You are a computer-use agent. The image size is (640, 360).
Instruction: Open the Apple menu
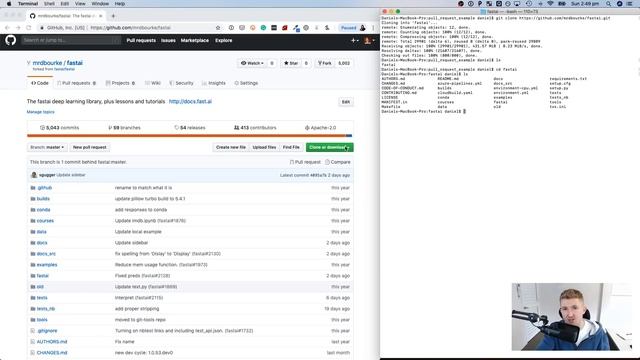(x=9, y=4)
